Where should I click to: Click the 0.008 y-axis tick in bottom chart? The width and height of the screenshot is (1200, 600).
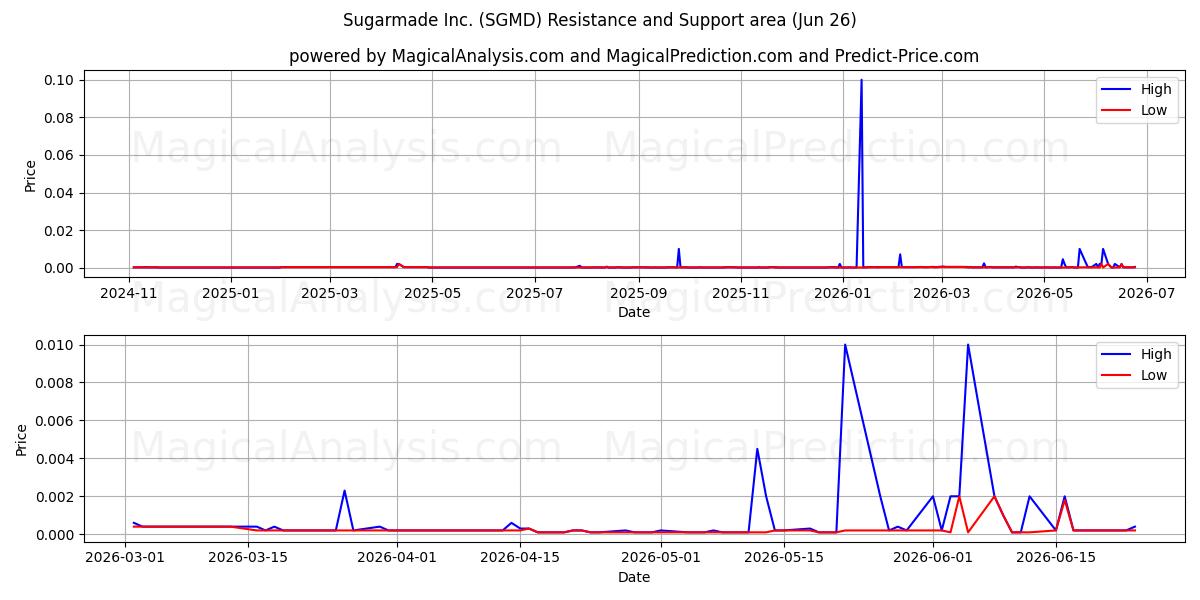57,383
